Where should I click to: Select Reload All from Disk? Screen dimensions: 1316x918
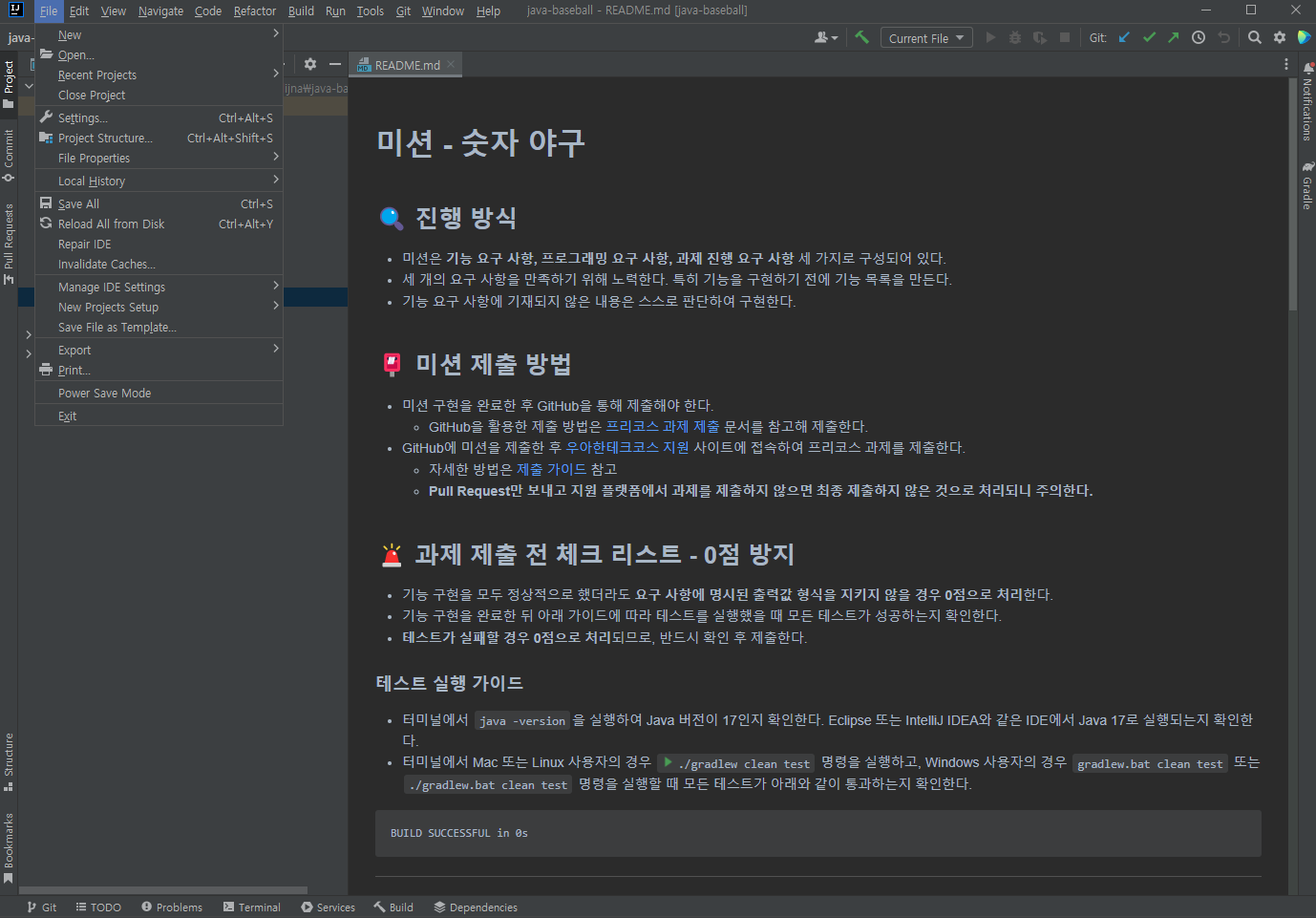[x=159, y=224]
